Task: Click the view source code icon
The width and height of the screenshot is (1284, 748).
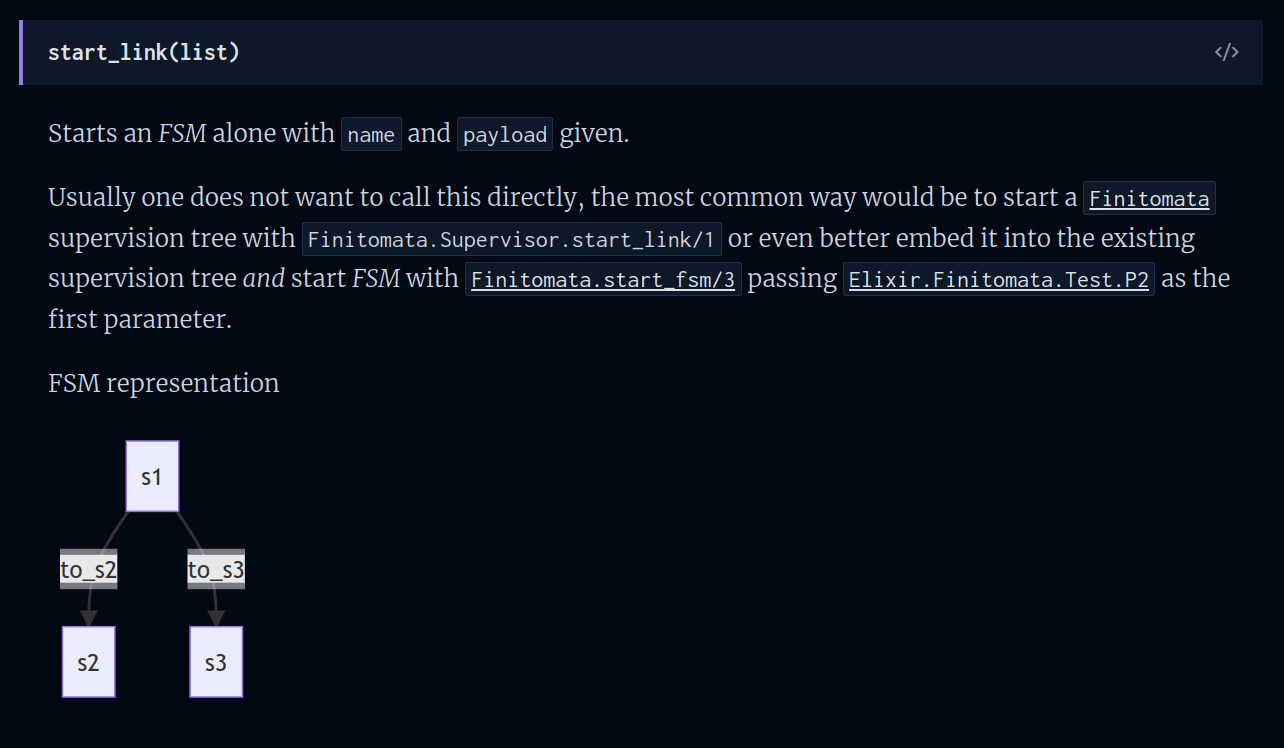Action: [1226, 52]
